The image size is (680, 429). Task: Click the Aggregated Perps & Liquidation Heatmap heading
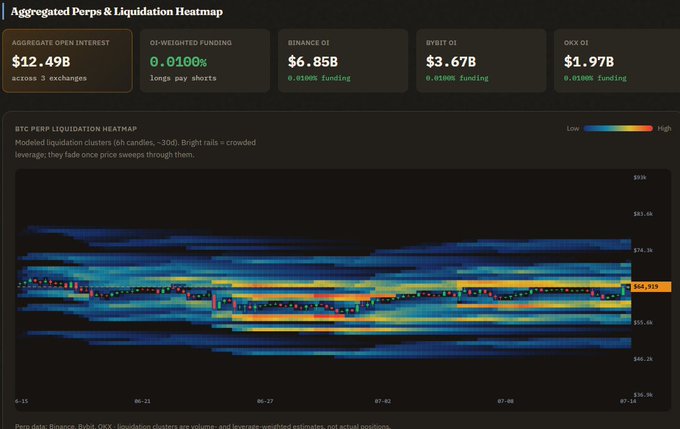117,12
